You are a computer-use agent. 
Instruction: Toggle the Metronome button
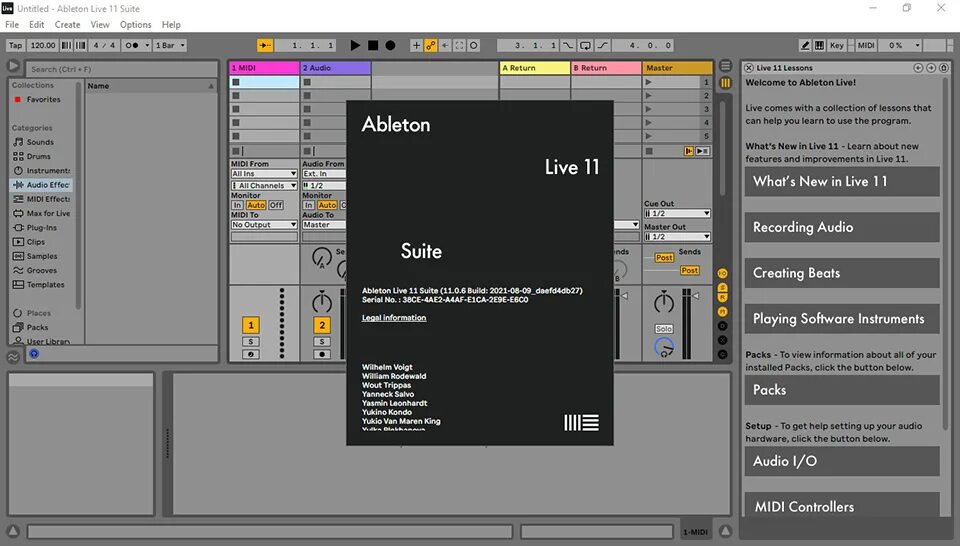(x=132, y=45)
